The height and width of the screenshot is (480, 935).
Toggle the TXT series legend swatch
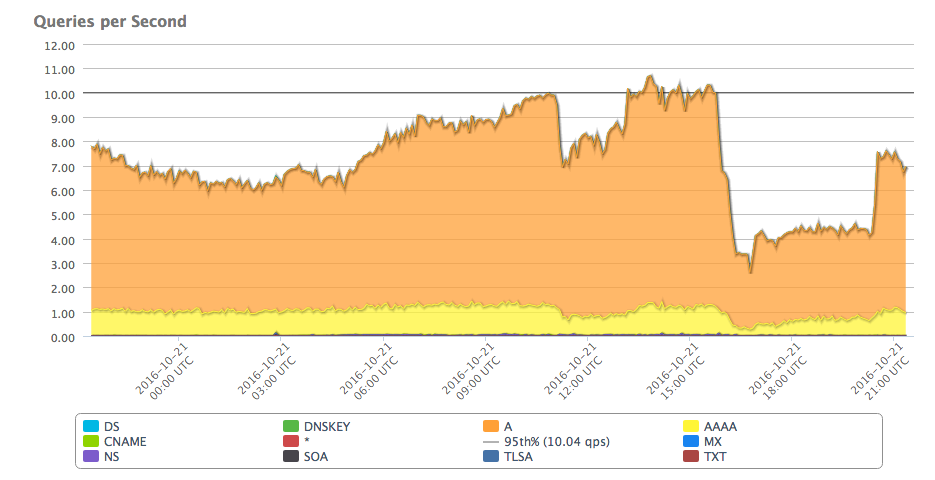click(x=691, y=456)
